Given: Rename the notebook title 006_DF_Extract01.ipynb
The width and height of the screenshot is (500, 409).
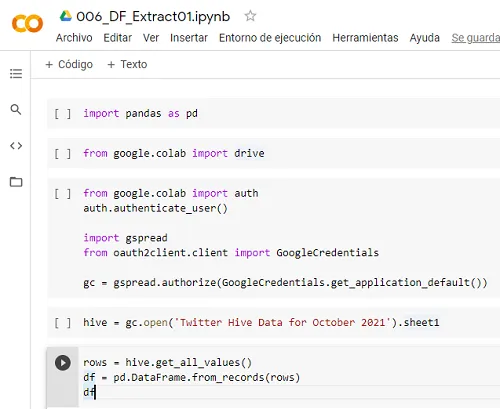Looking at the screenshot, I should 153,16.
